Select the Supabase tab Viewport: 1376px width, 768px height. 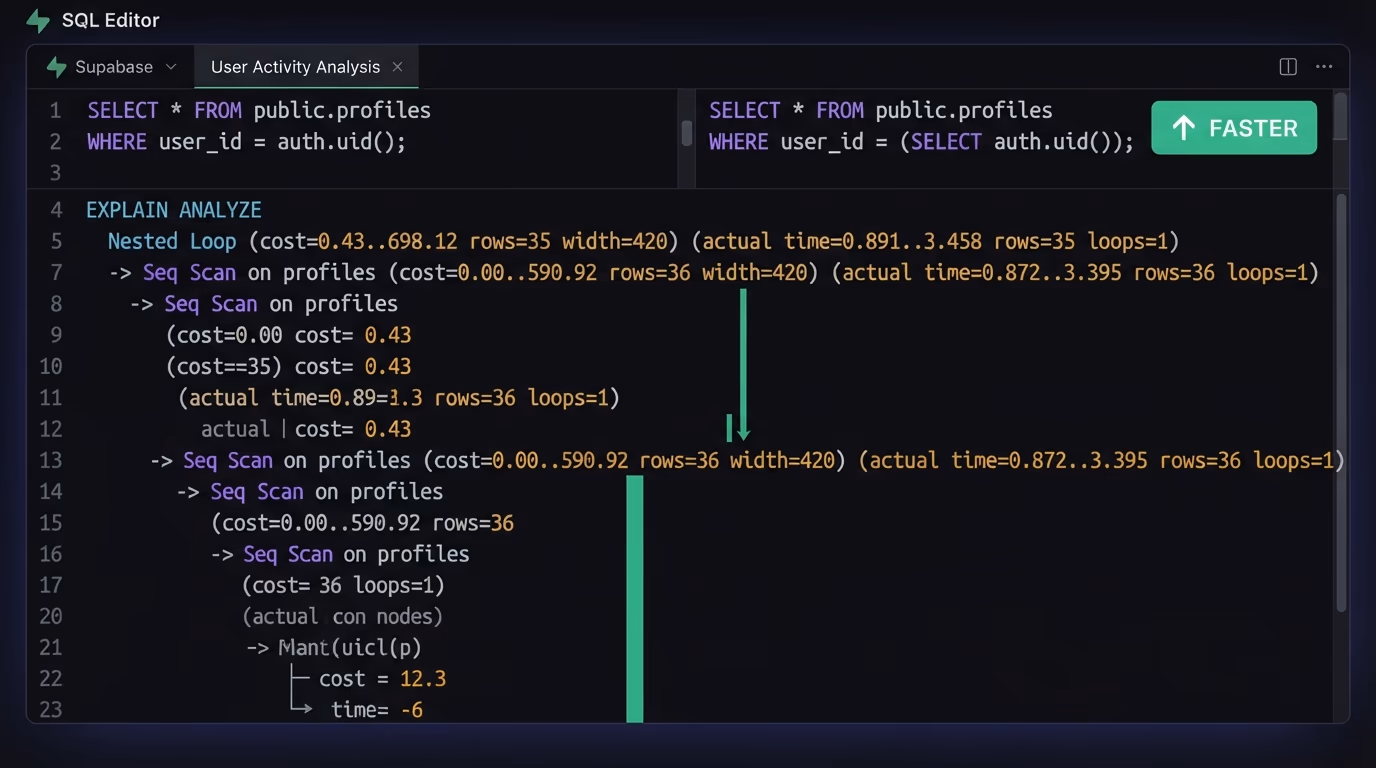coord(112,67)
